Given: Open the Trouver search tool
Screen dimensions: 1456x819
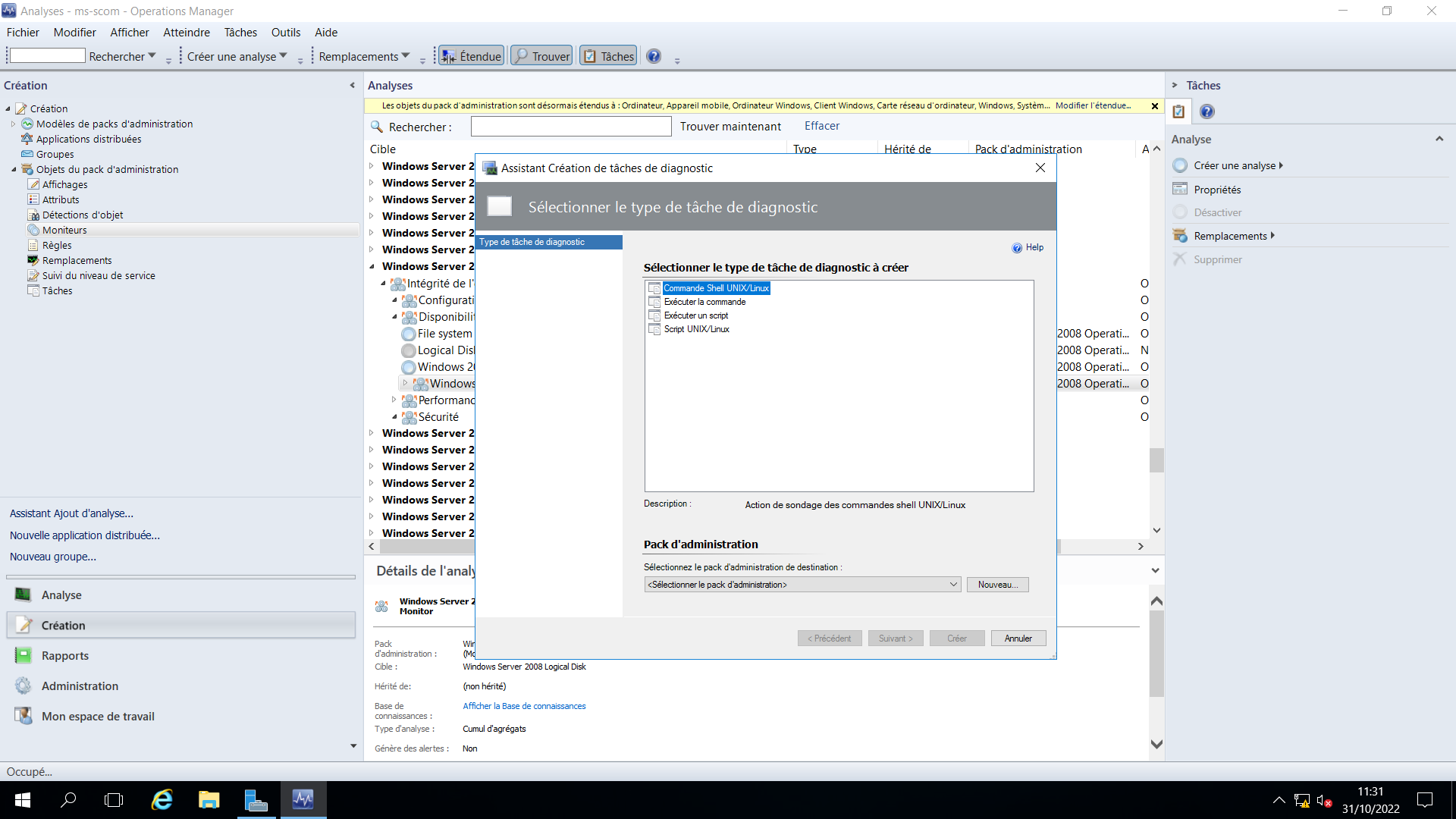Looking at the screenshot, I should (541, 55).
